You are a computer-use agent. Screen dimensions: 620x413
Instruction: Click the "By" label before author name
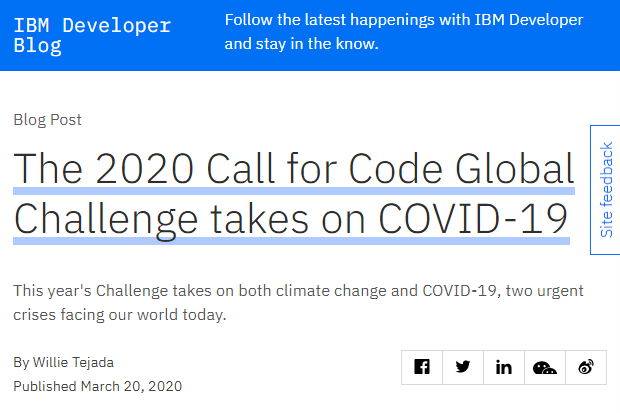(x=21, y=361)
